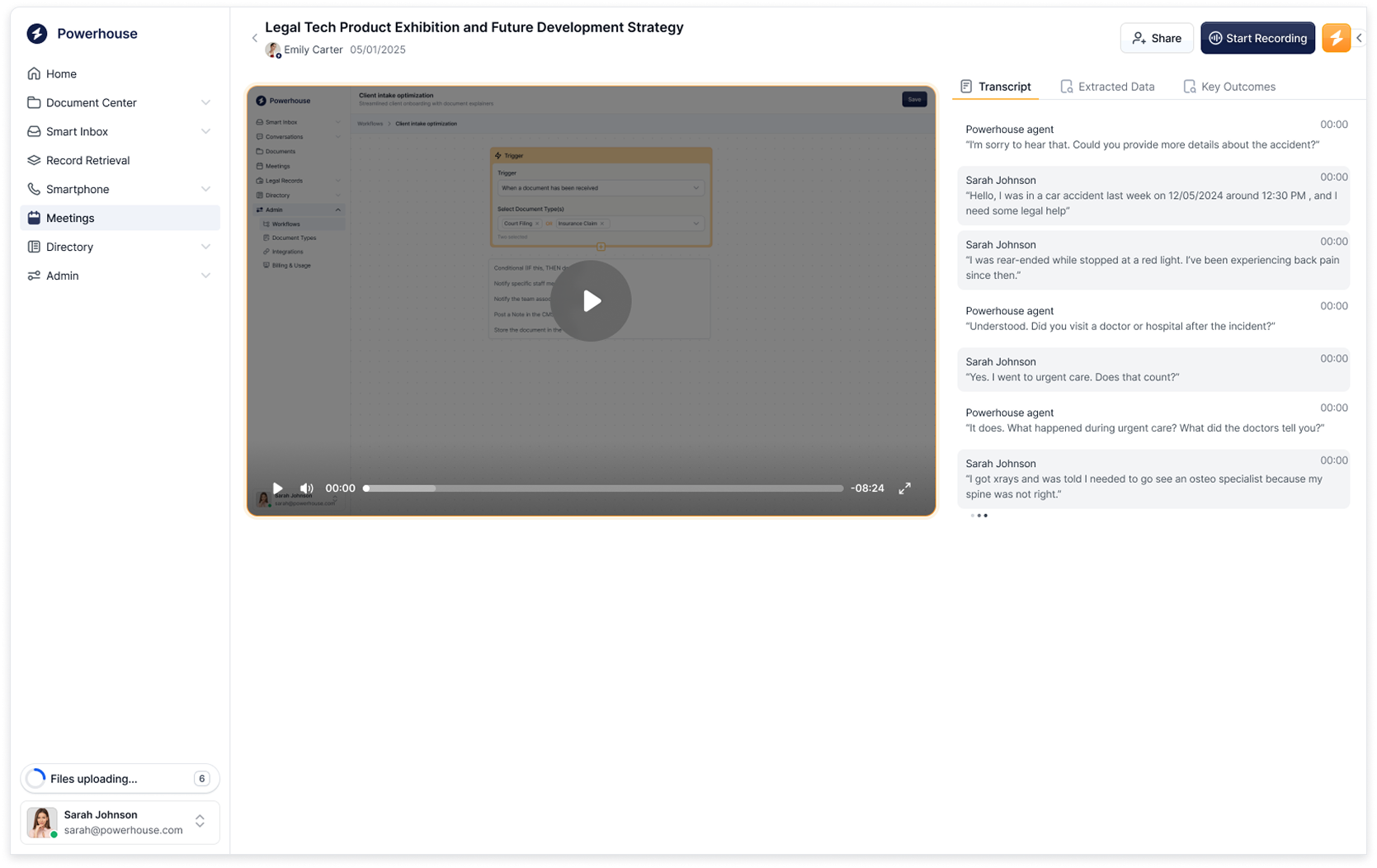
Task: Click the elapsed time 00:00 in the video
Action: [x=340, y=488]
